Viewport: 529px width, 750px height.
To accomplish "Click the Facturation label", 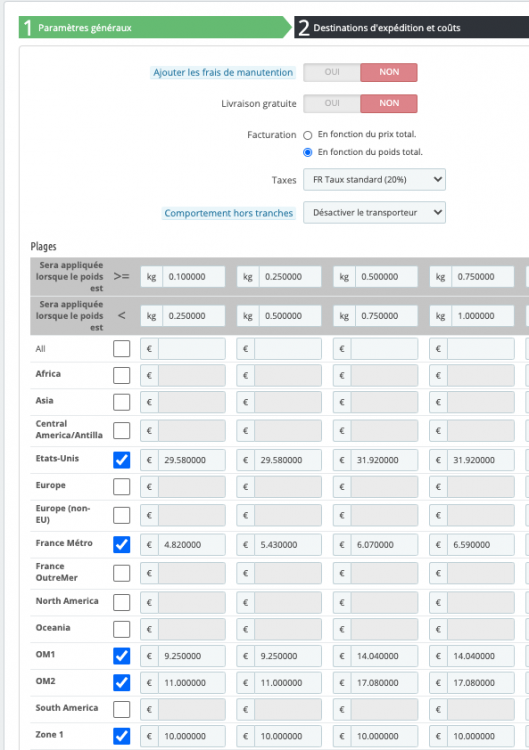I will [272, 135].
